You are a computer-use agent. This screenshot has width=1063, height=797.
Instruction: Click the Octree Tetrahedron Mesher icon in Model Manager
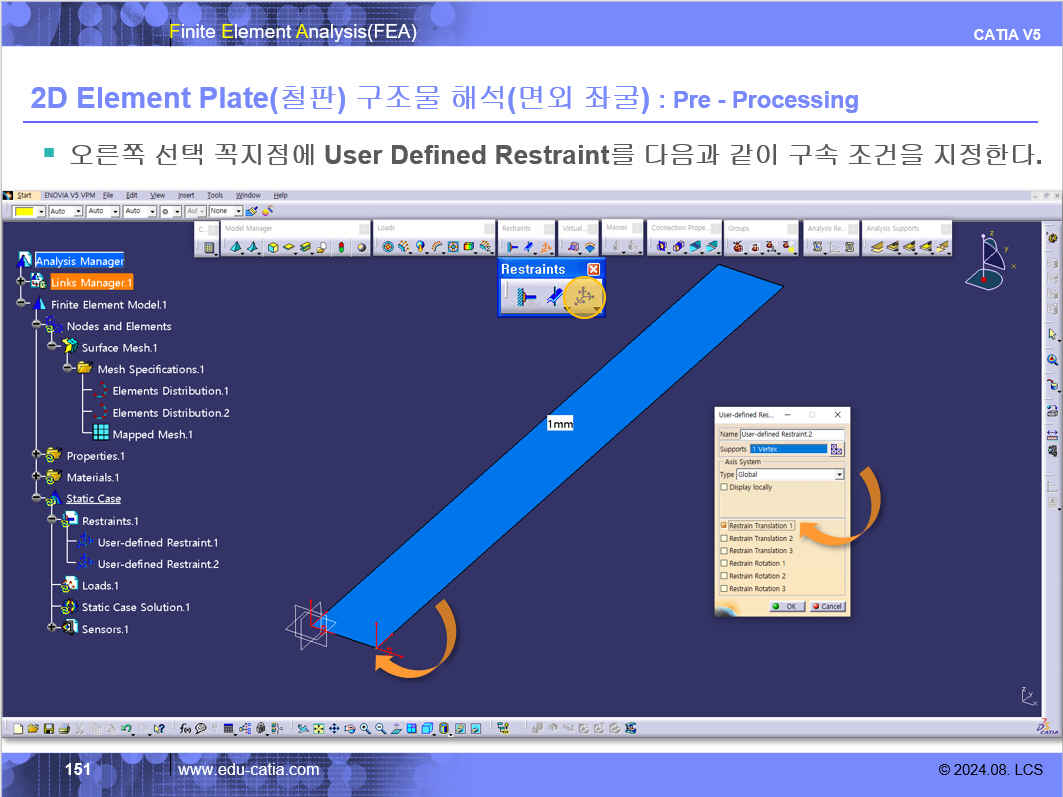[x=236, y=247]
